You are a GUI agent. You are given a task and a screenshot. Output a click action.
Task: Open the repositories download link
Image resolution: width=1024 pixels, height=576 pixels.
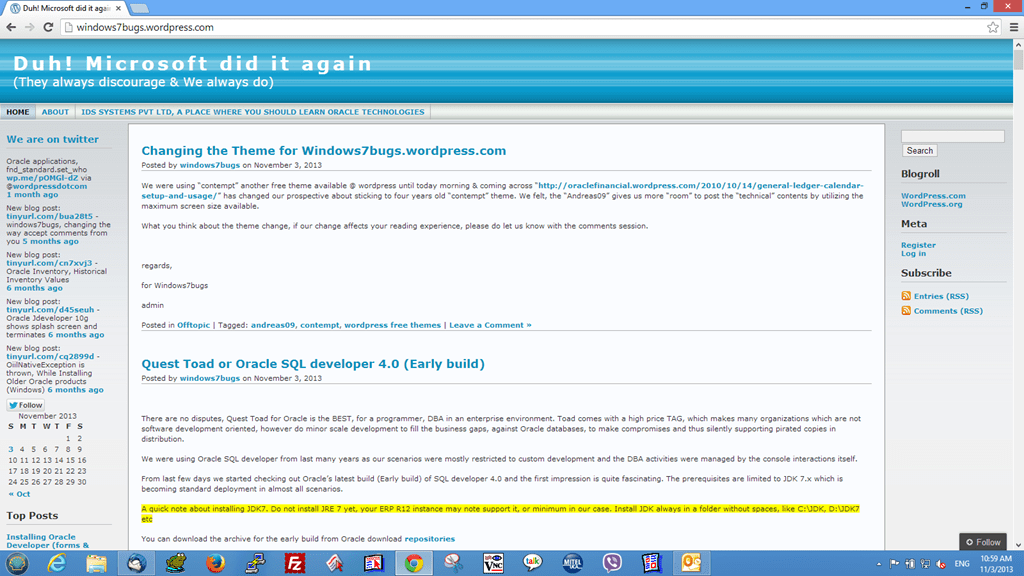tap(430, 539)
